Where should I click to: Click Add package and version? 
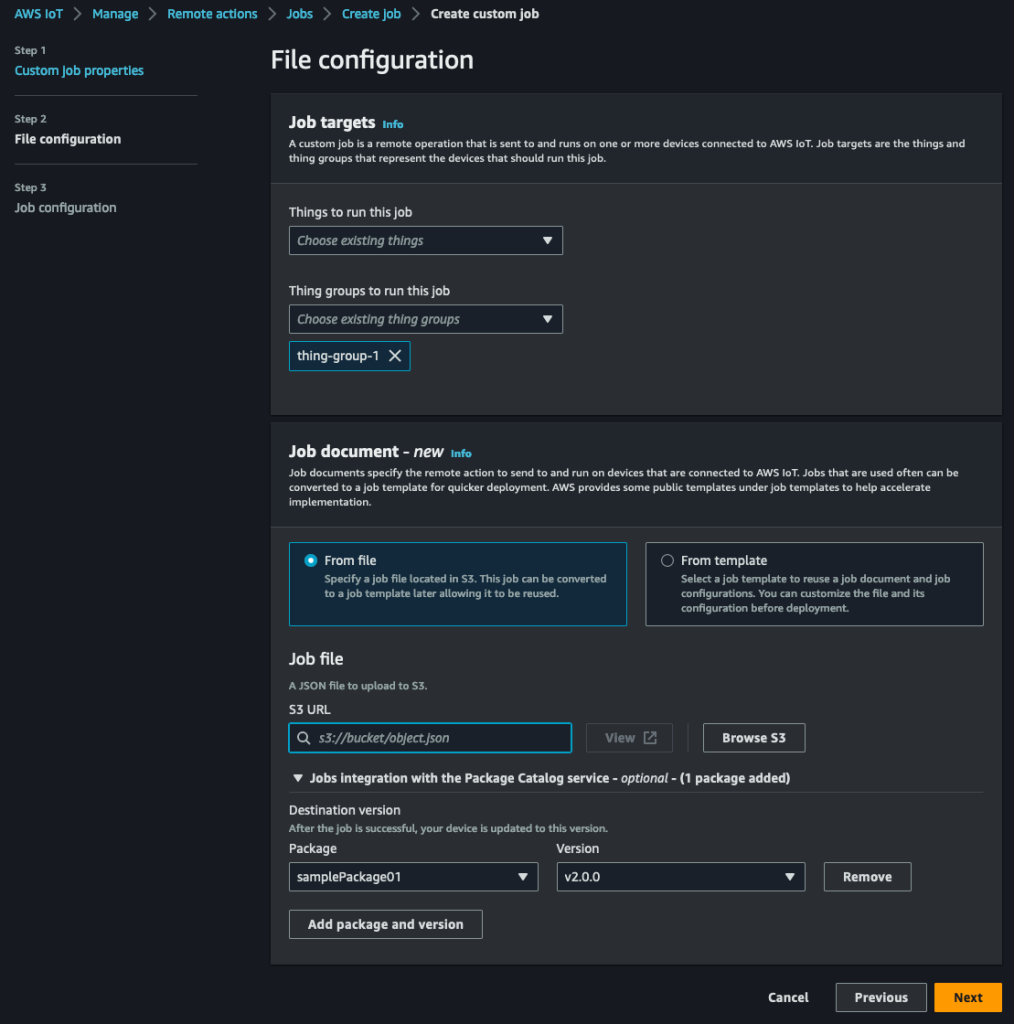tap(385, 923)
